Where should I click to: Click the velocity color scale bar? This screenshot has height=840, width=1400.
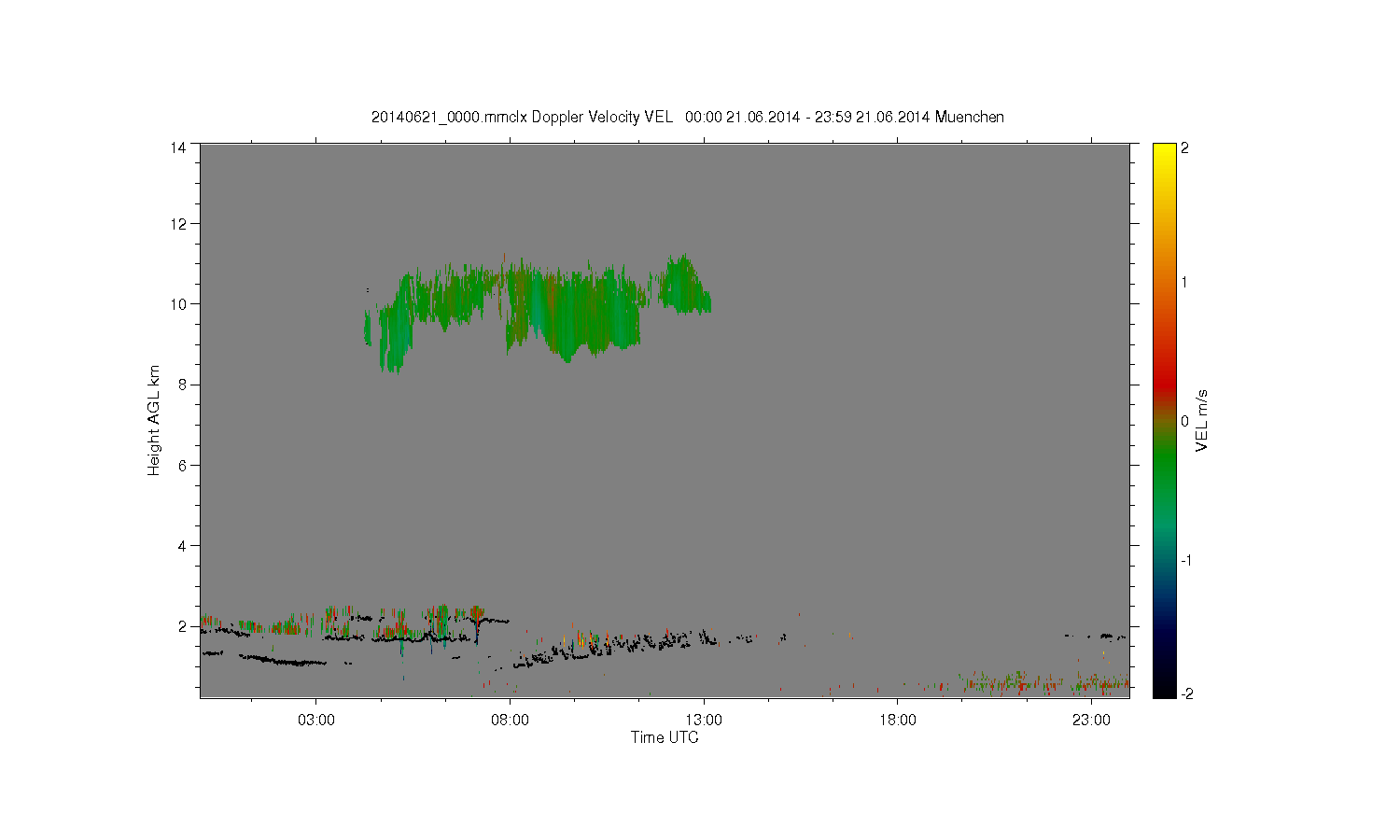[1164, 420]
